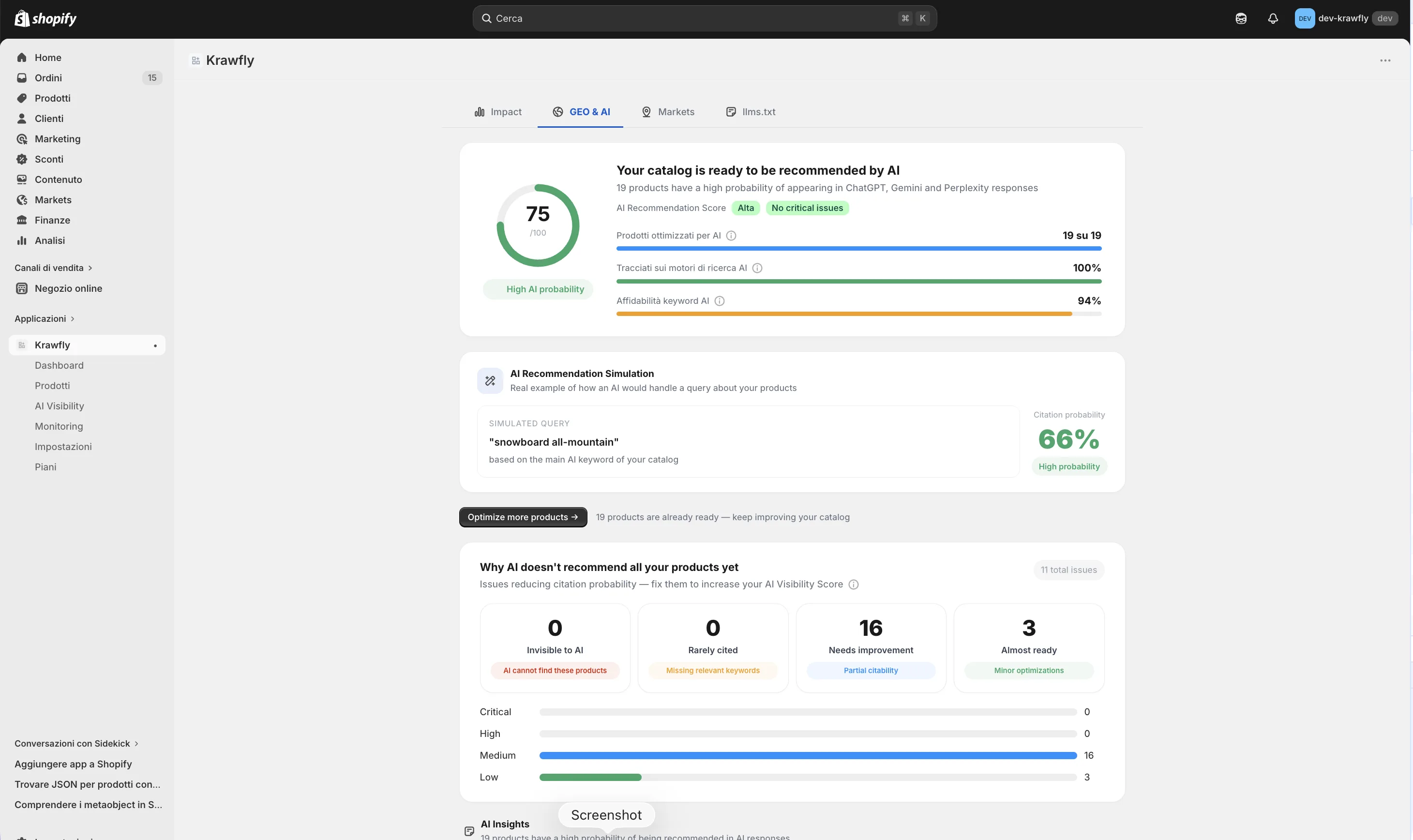Click the Low severity green bar
The image size is (1413, 840).
(x=590, y=778)
